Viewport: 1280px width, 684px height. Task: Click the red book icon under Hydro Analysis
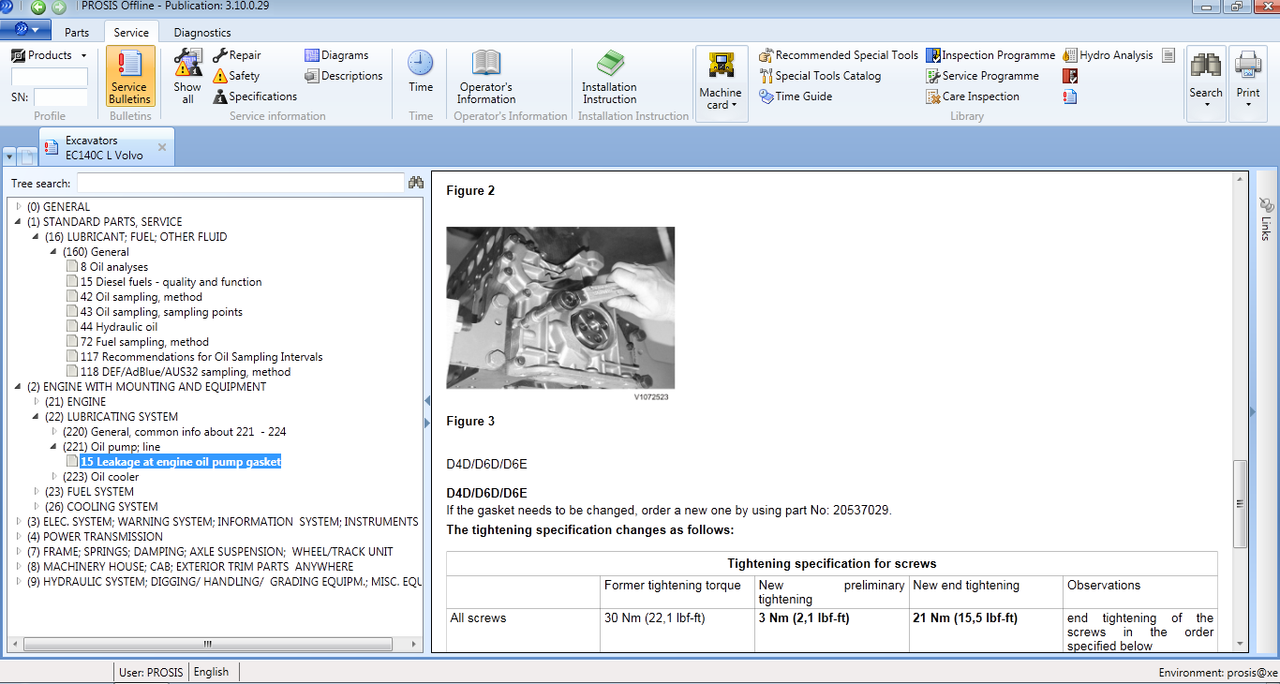tap(1070, 76)
